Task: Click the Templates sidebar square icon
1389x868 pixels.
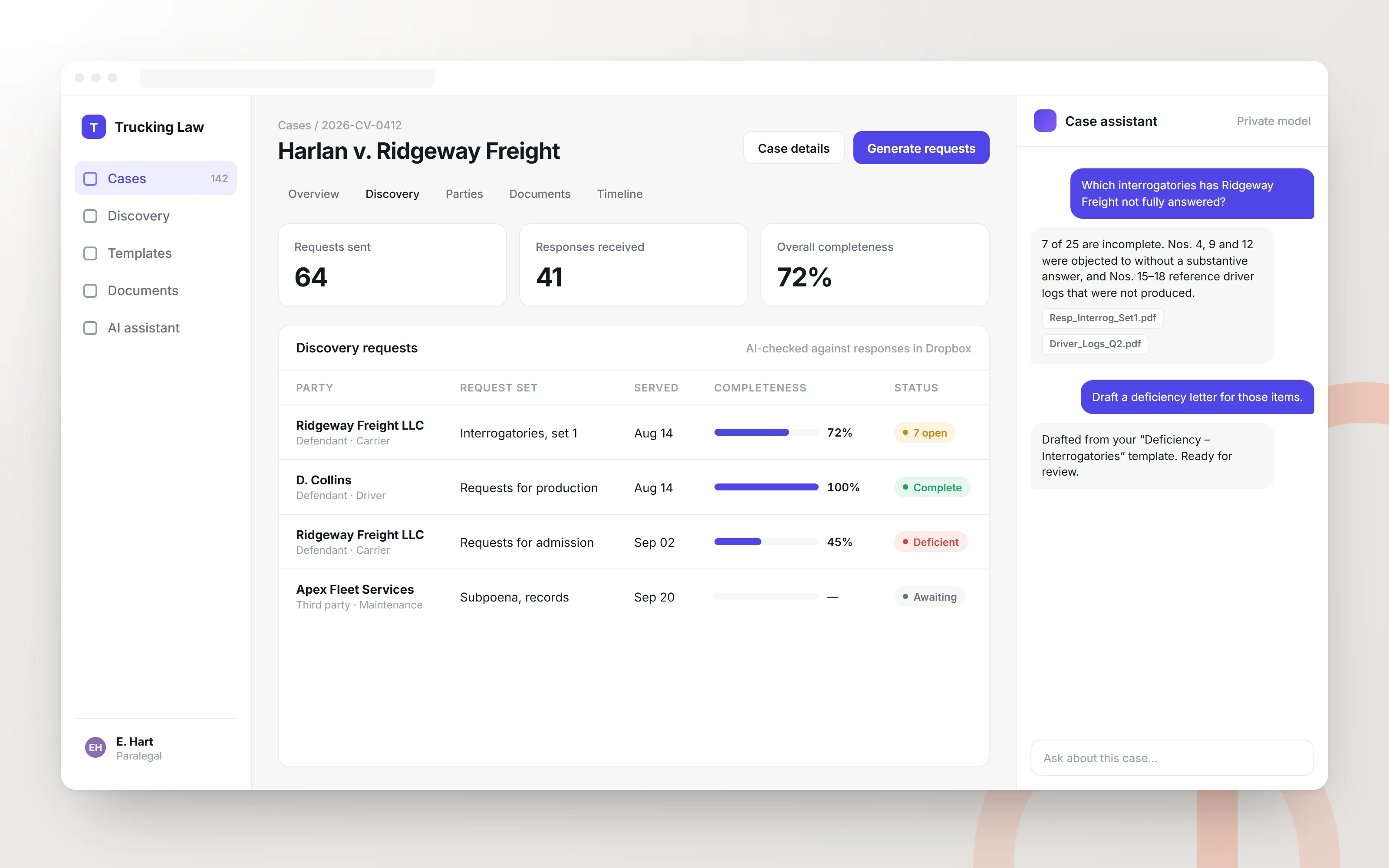Action: tap(90, 253)
